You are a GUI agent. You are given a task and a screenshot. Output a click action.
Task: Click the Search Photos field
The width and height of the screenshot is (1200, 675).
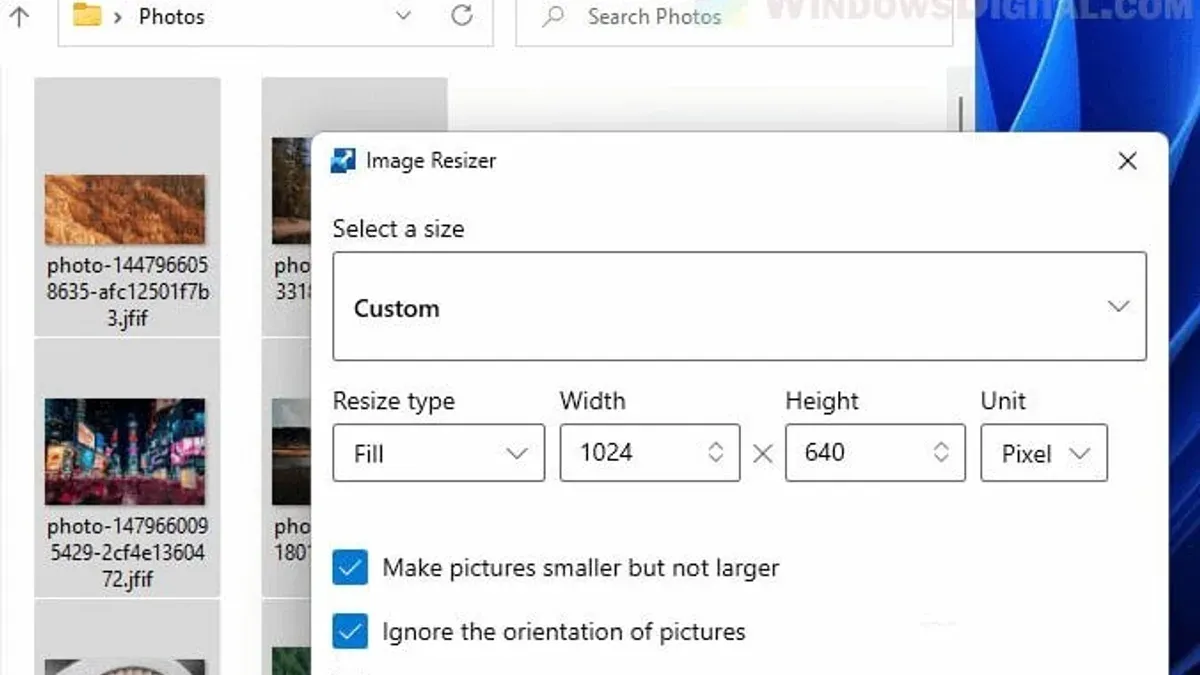(734, 17)
